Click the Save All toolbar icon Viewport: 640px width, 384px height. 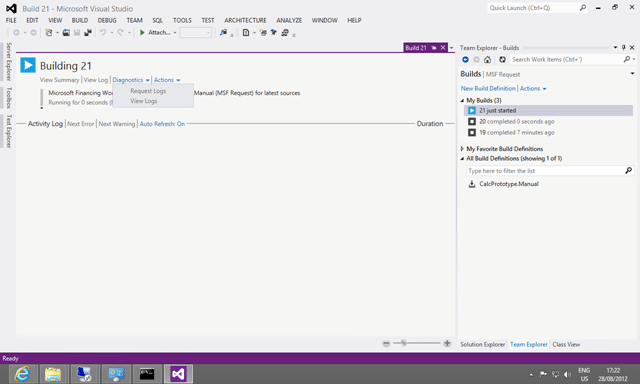coord(88,33)
